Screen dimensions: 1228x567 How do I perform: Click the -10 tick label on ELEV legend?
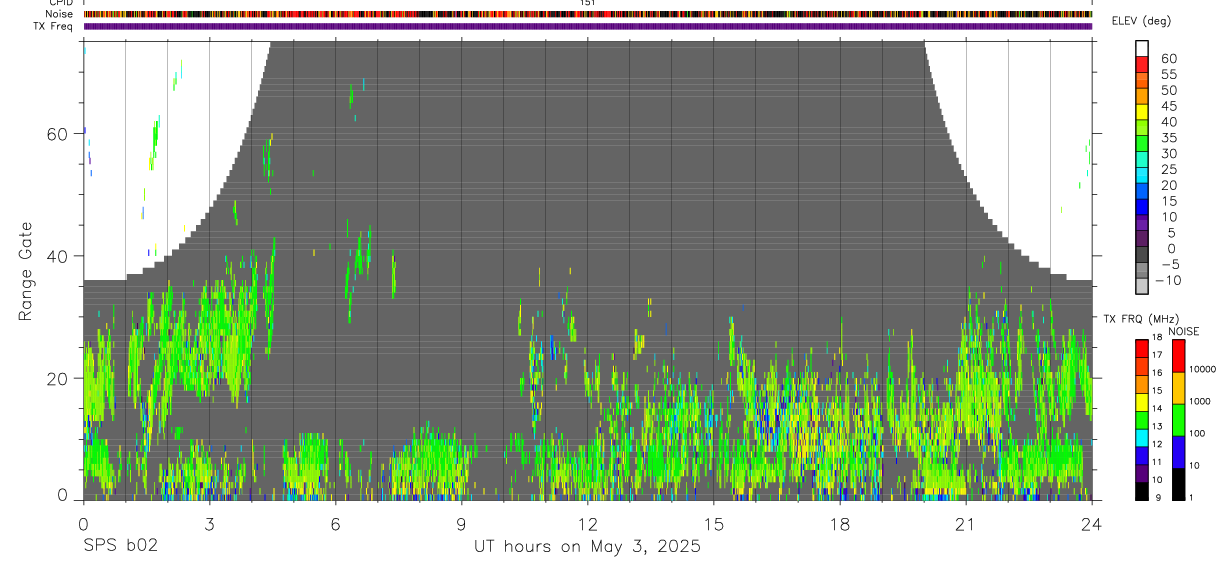[1168, 280]
